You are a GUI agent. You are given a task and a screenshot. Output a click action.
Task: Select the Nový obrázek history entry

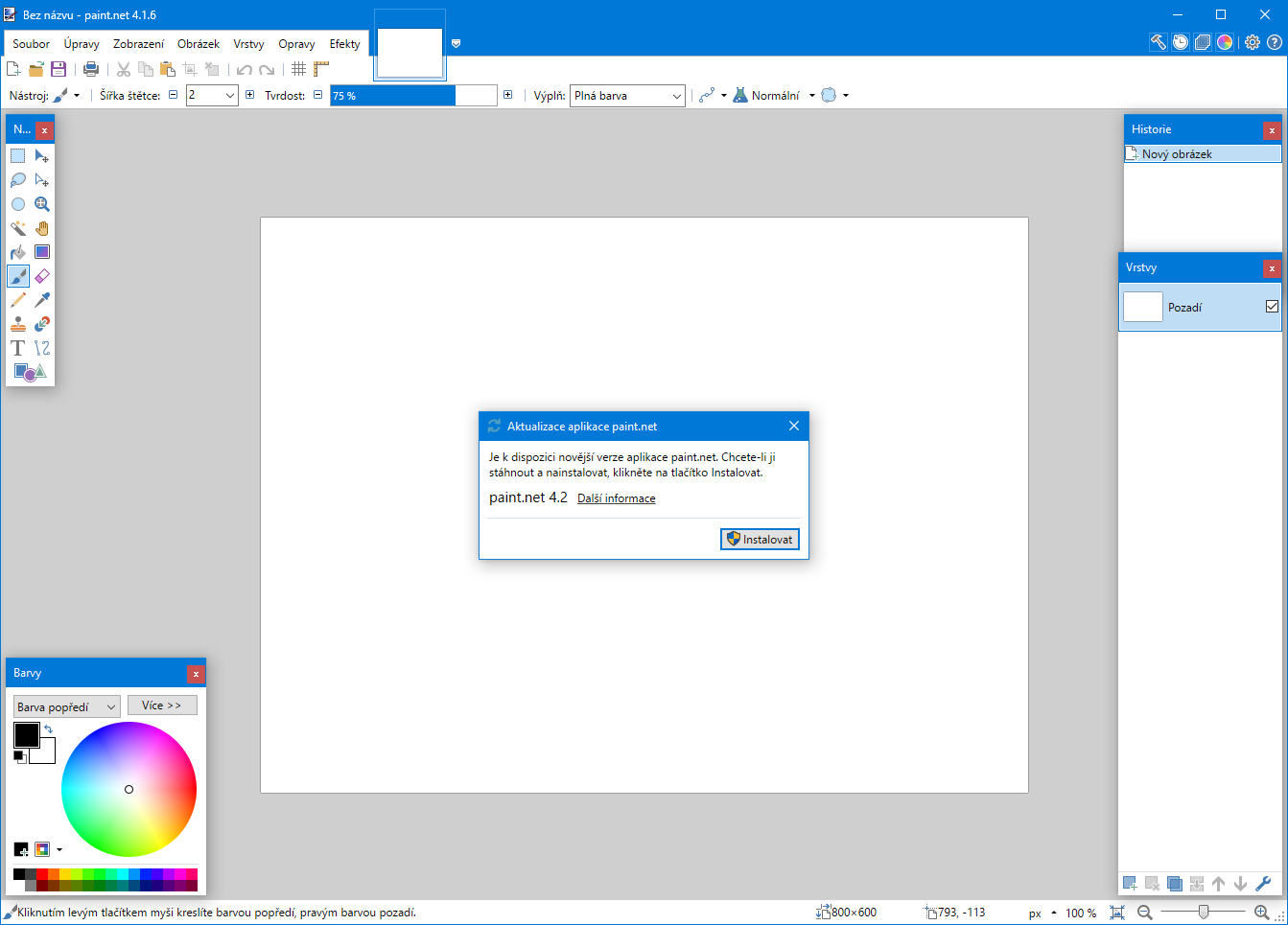(x=1203, y=153)
